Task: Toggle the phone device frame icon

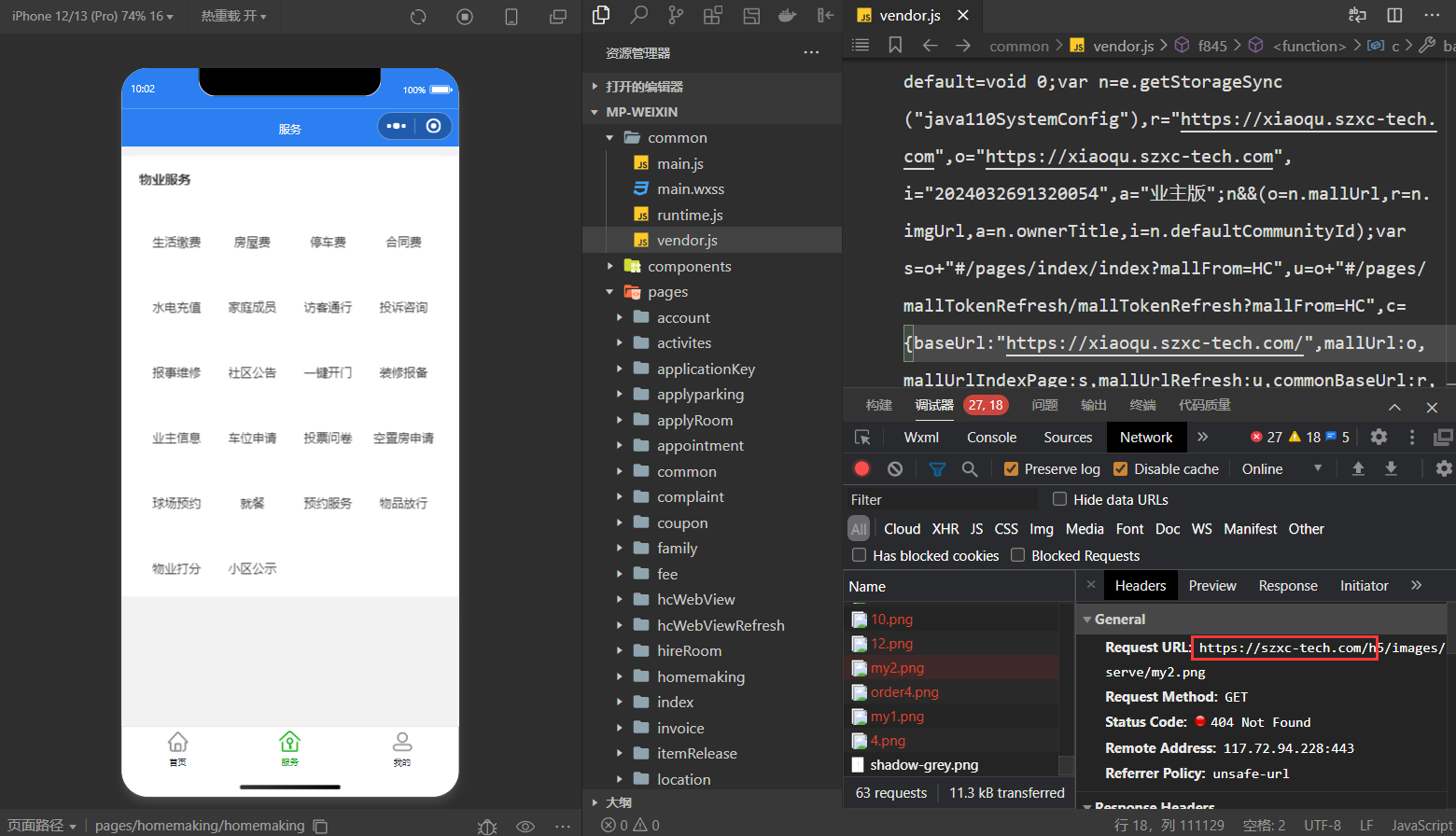Action: (x=511, y=17)
